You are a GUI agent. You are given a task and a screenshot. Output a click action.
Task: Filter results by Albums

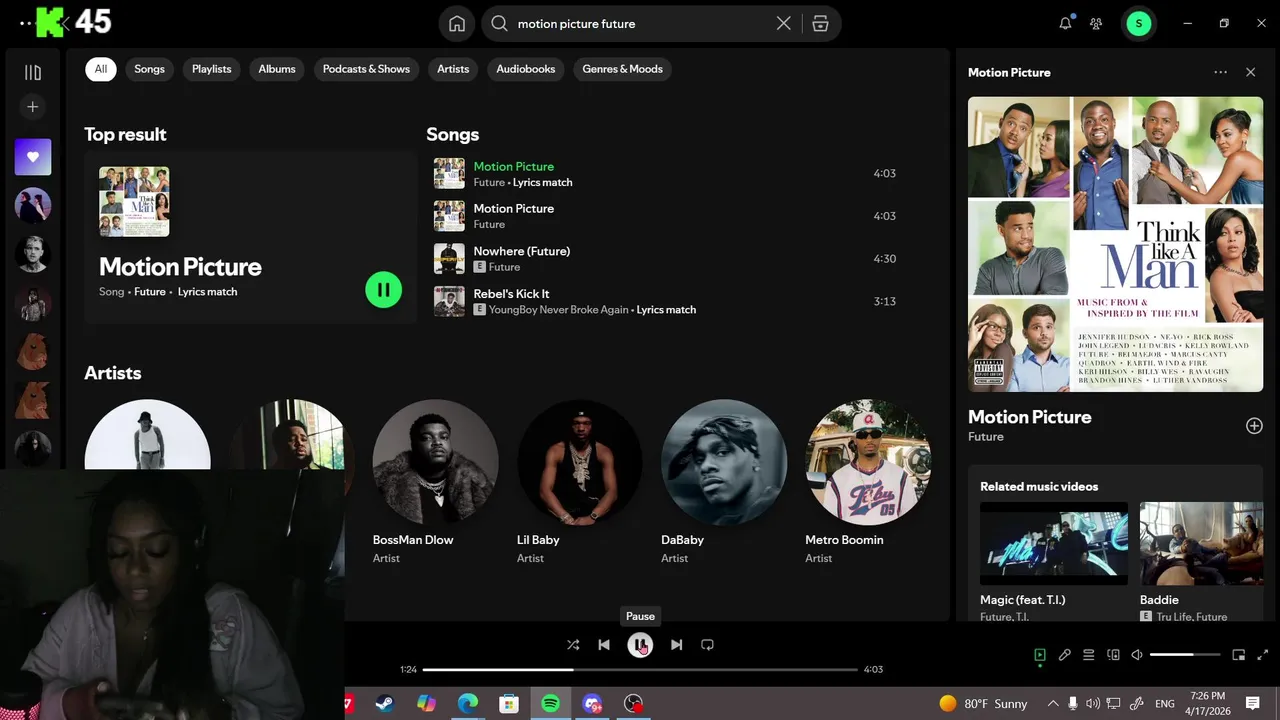pyautogui.click(x=277, y=69)
